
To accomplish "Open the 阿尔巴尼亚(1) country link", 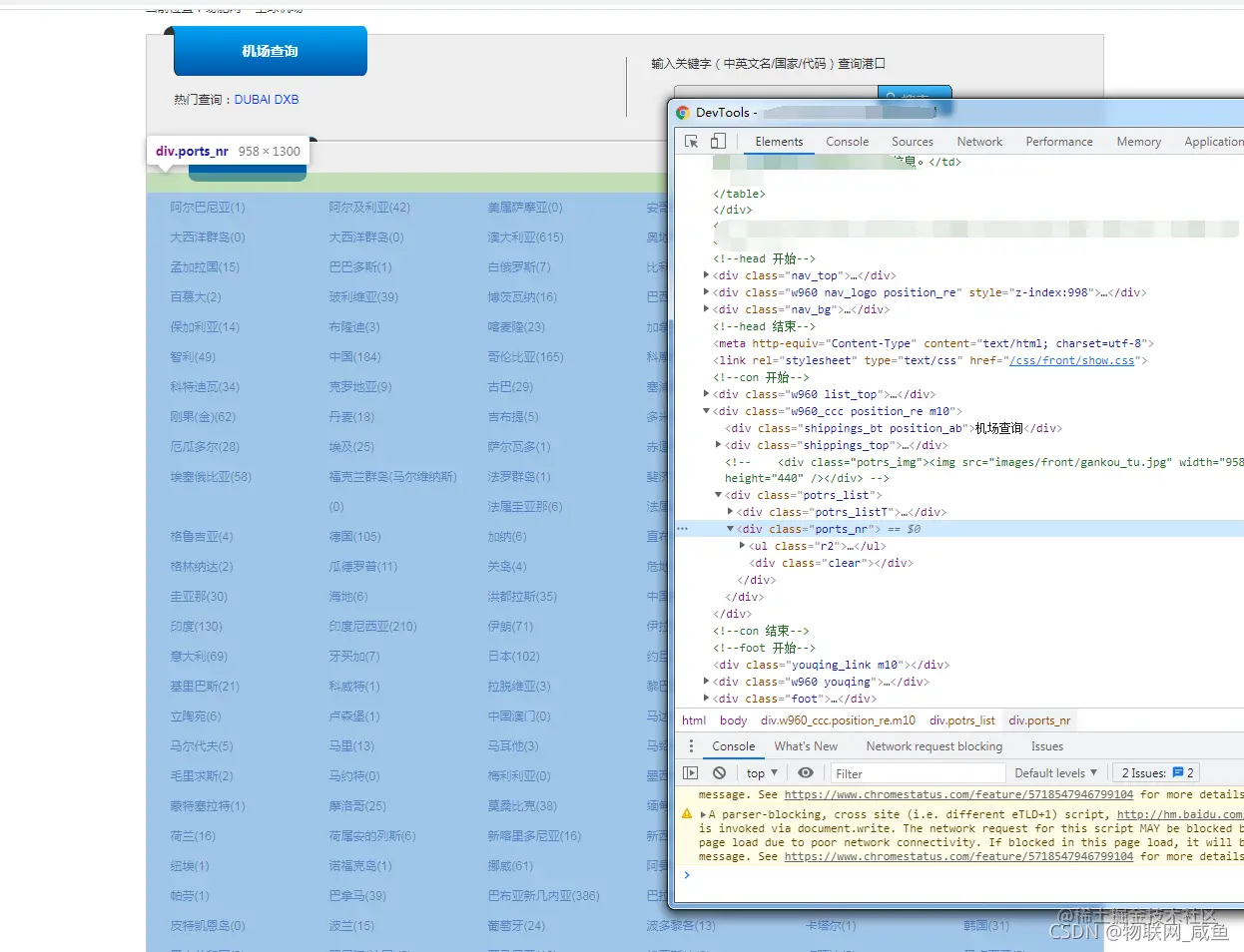I will (208, 208).
